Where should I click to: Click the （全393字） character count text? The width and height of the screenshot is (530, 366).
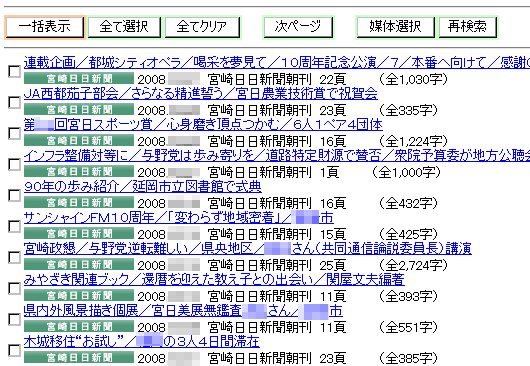pyautogui.click(x=408, y=296)
